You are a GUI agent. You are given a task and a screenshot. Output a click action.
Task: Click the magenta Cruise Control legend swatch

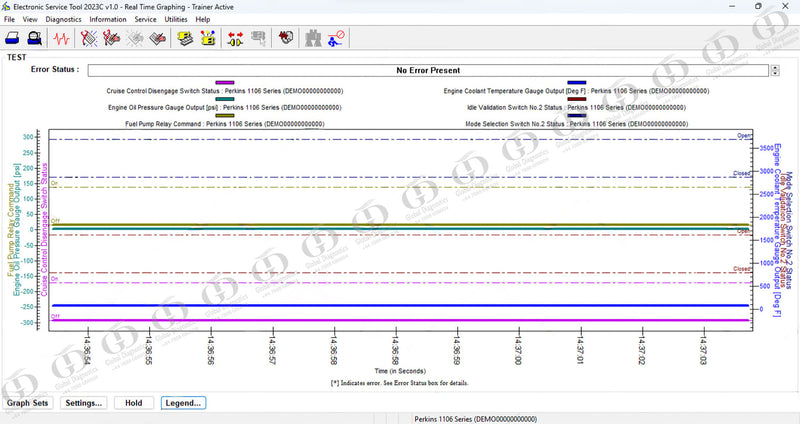(x=224, y=83)
